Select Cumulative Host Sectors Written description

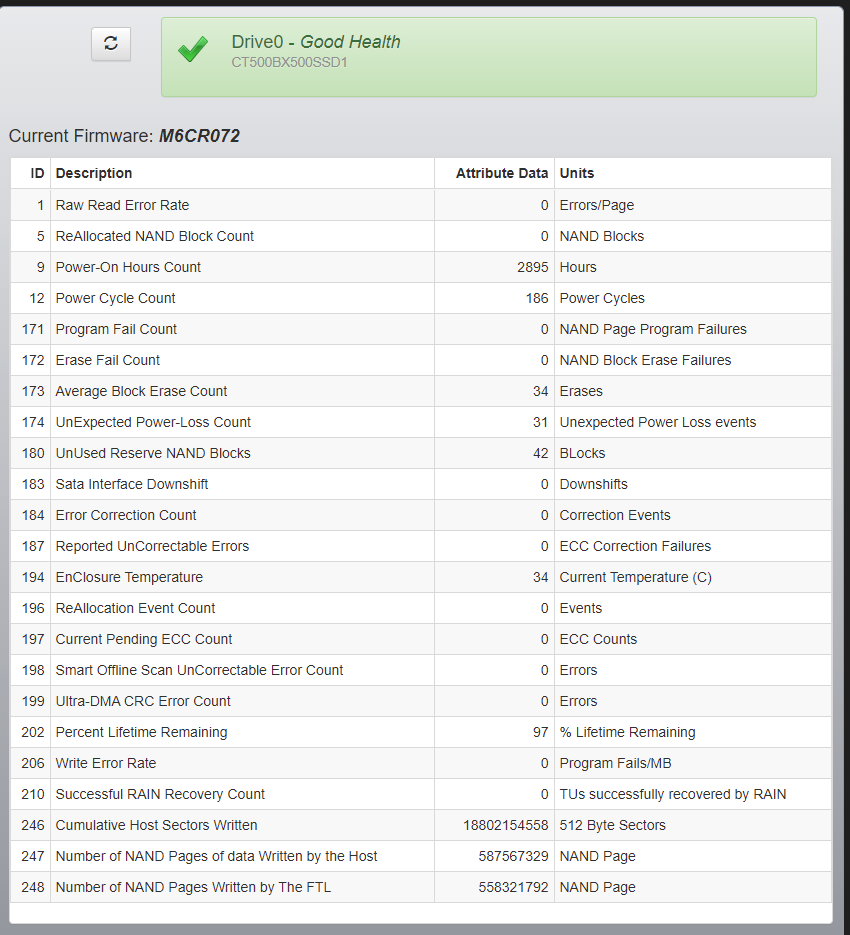coord(156,825)
